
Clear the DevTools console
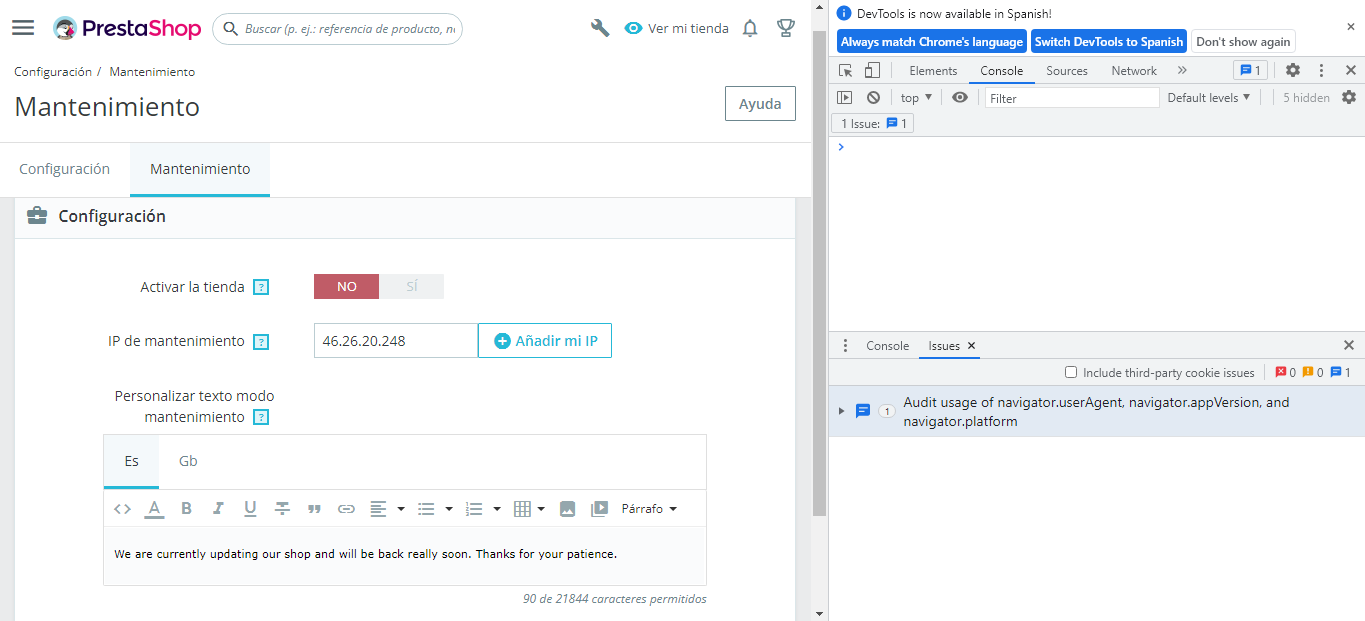[x=873, y=98]
